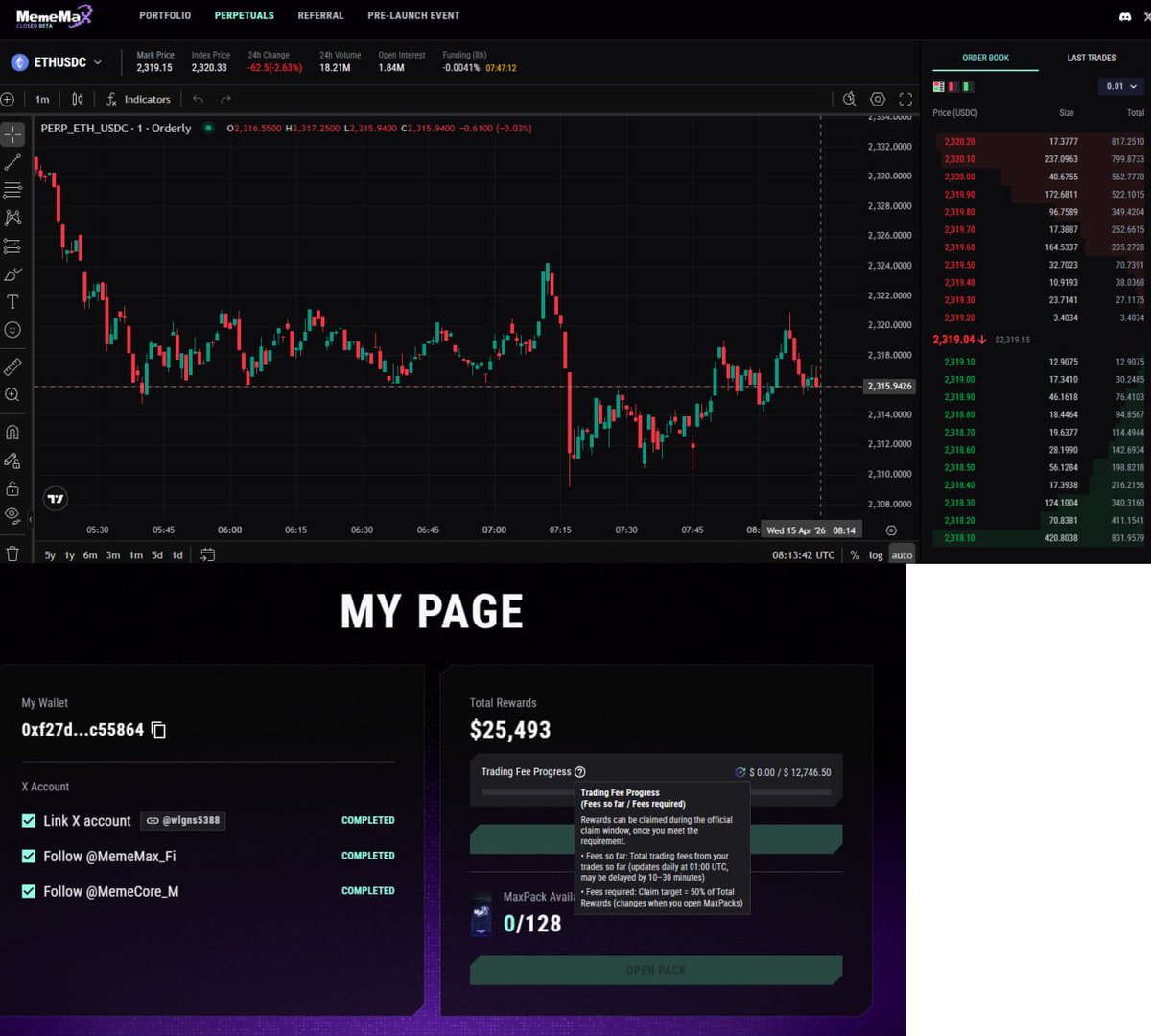Image resolution: width=1151 pixels, height=1036 pixels.
Task: Toggle auto scale on price axis
Action: (x=902, y=555)
